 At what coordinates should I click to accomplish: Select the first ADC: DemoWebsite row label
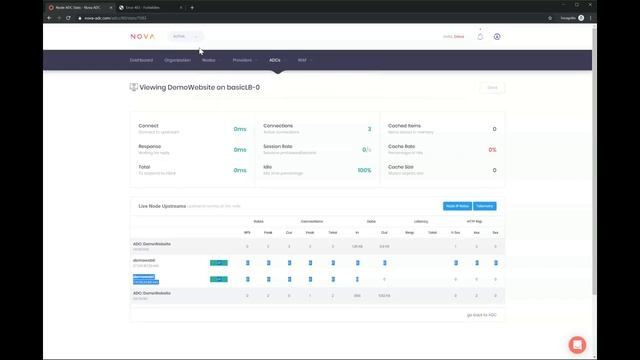click(152, 244)
